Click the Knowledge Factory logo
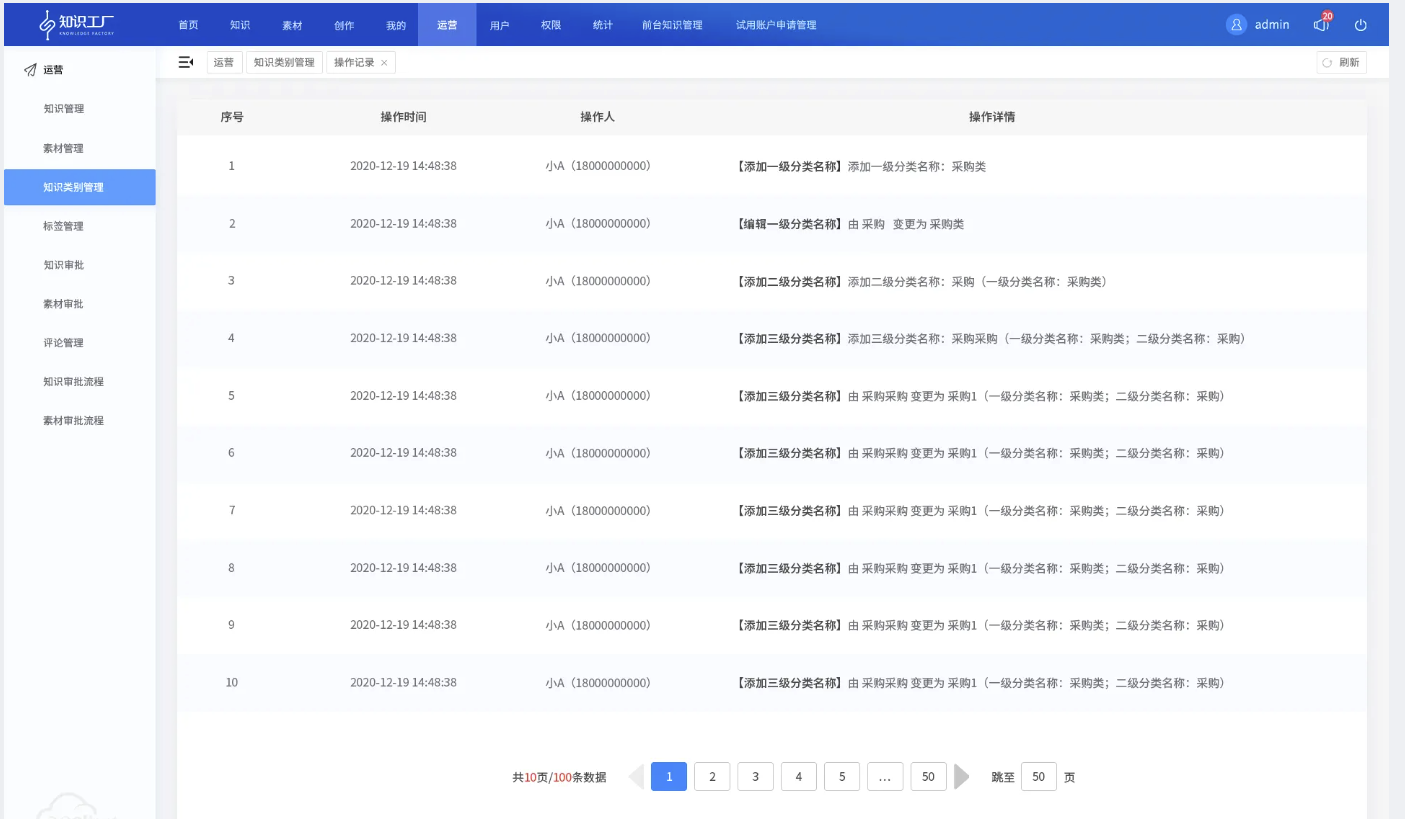 click(77, 24)
